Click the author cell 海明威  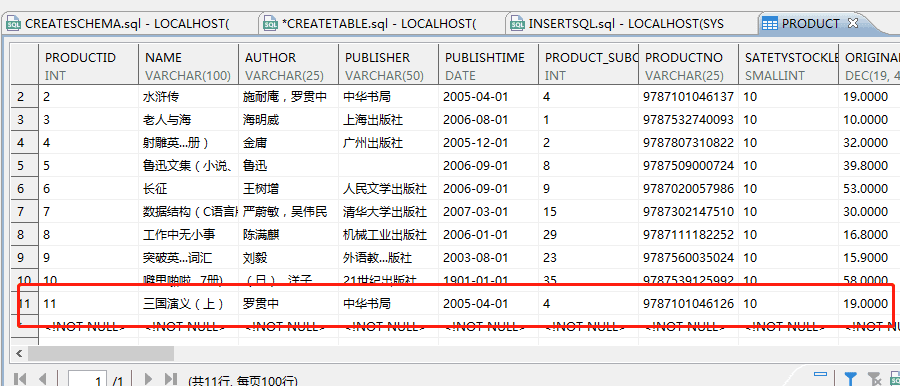click(x=288, y=119)
